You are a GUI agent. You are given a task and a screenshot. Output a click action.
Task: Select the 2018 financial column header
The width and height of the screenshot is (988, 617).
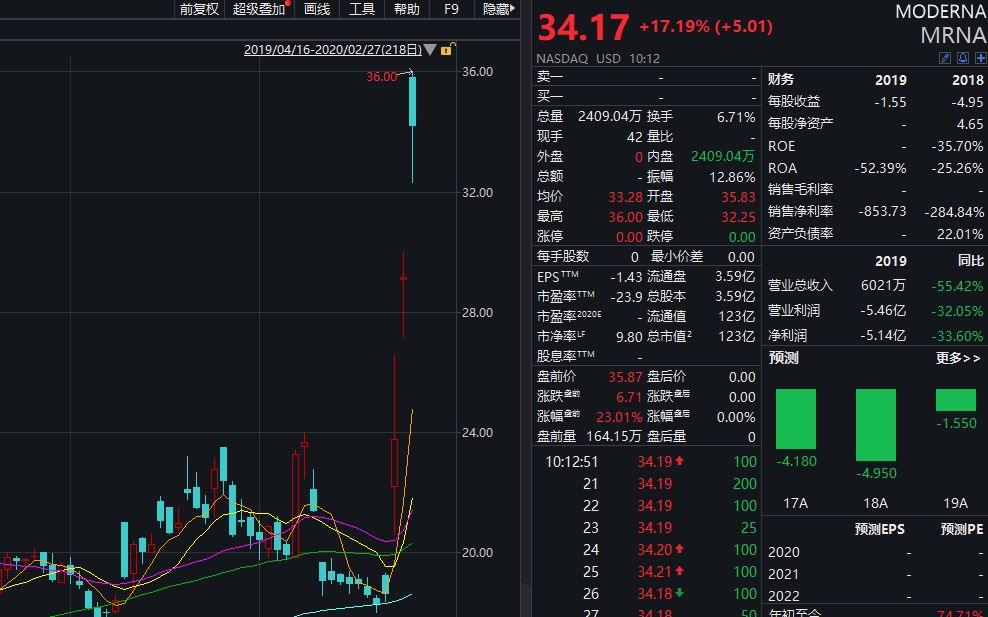pyautogui.click(x=967, y=80)
